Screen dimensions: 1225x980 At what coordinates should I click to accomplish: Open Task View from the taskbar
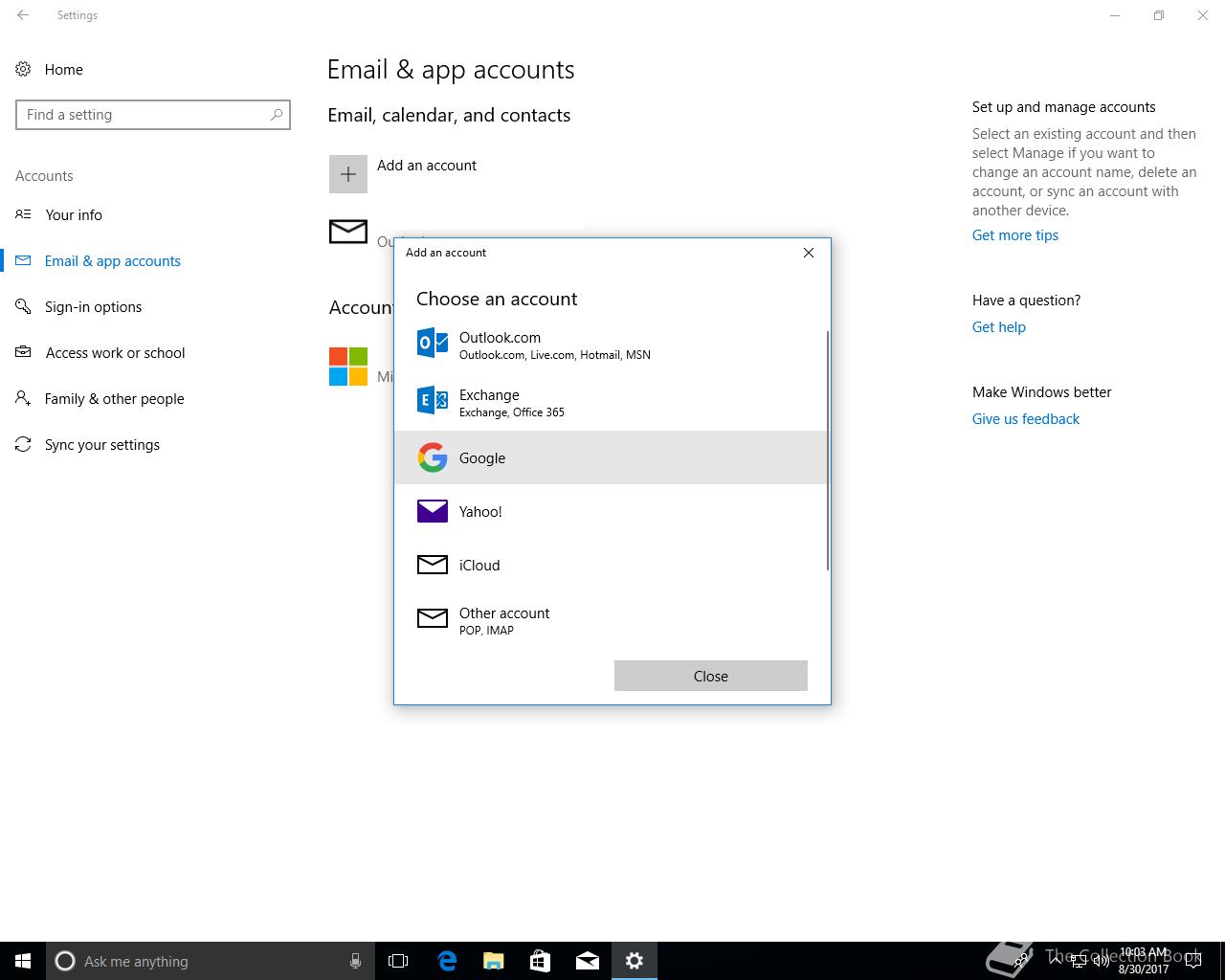(x=398, y=961)
